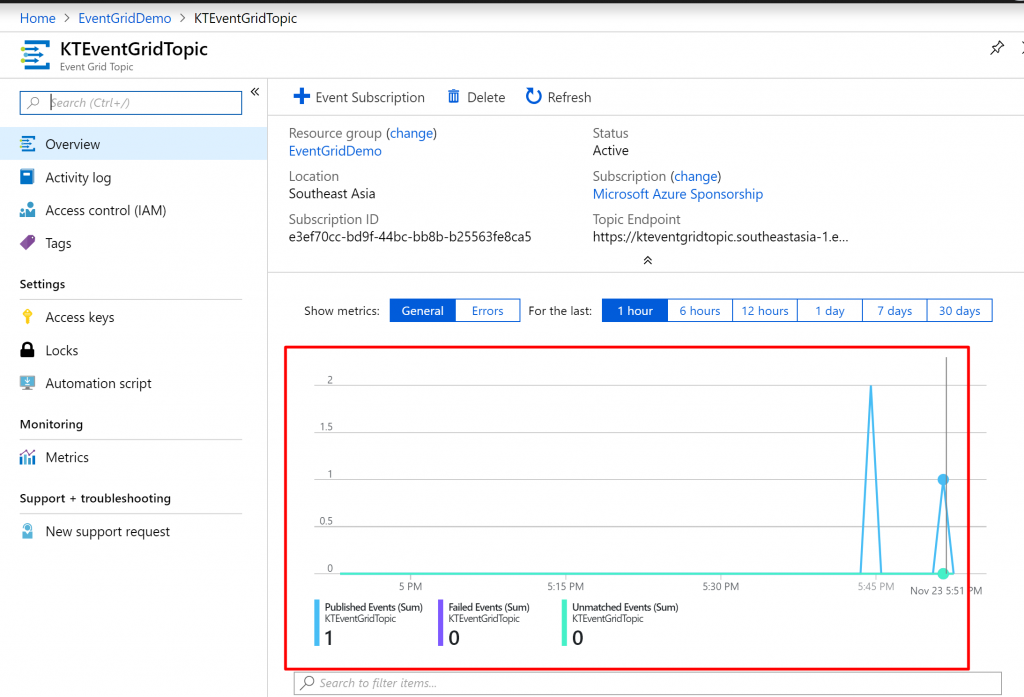Click the plus icon for Event Subscription
The image size is (1024, 697).
pyautogui.click(x=301, y=97)
